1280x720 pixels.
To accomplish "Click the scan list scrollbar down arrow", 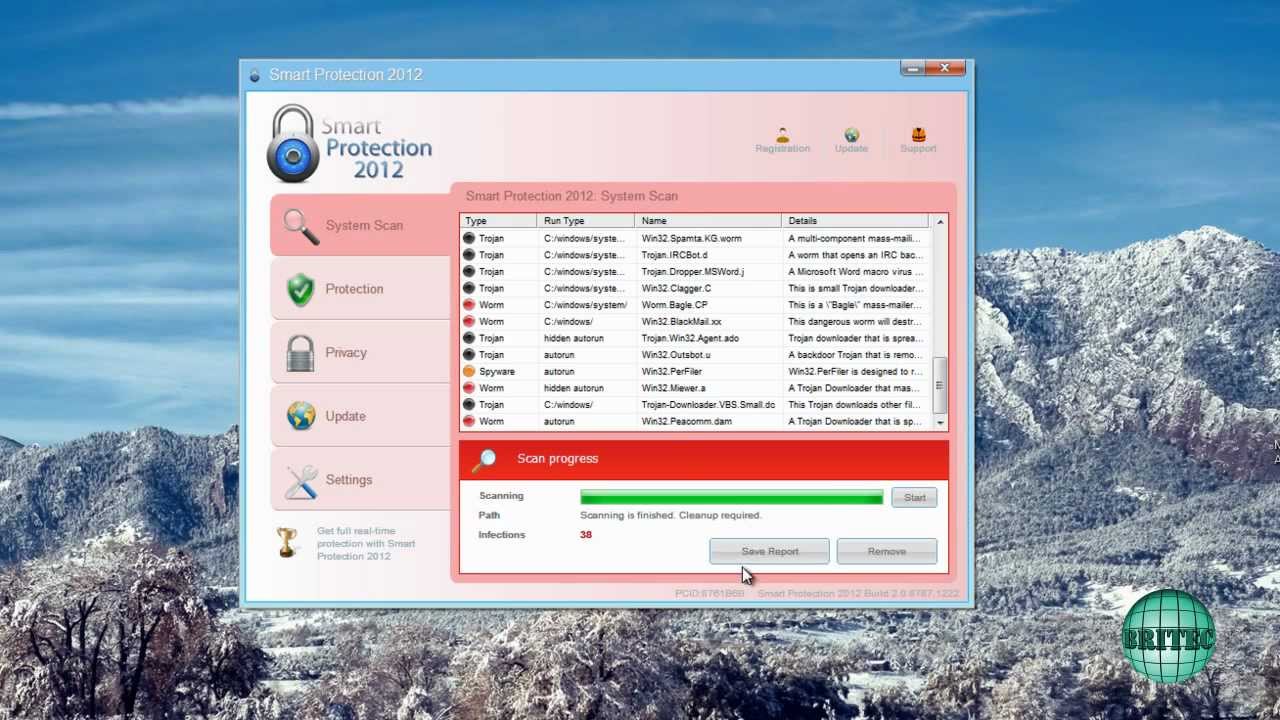I will point(939,423).
